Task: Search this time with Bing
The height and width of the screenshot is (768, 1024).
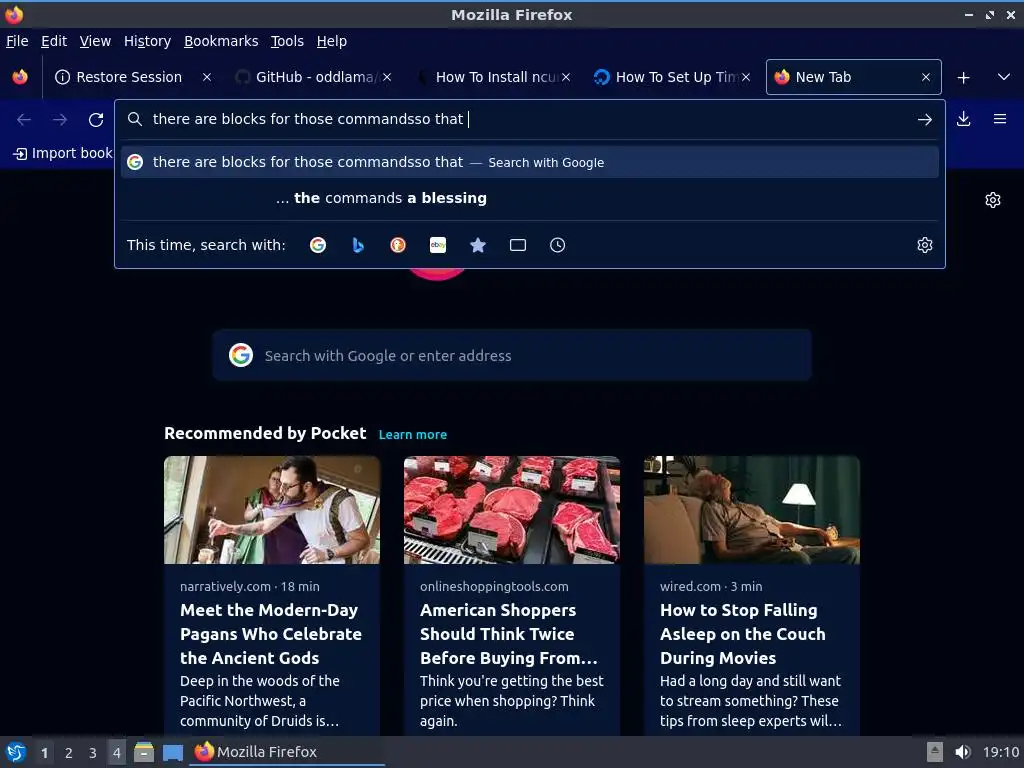Action: [x=358, y=245]
